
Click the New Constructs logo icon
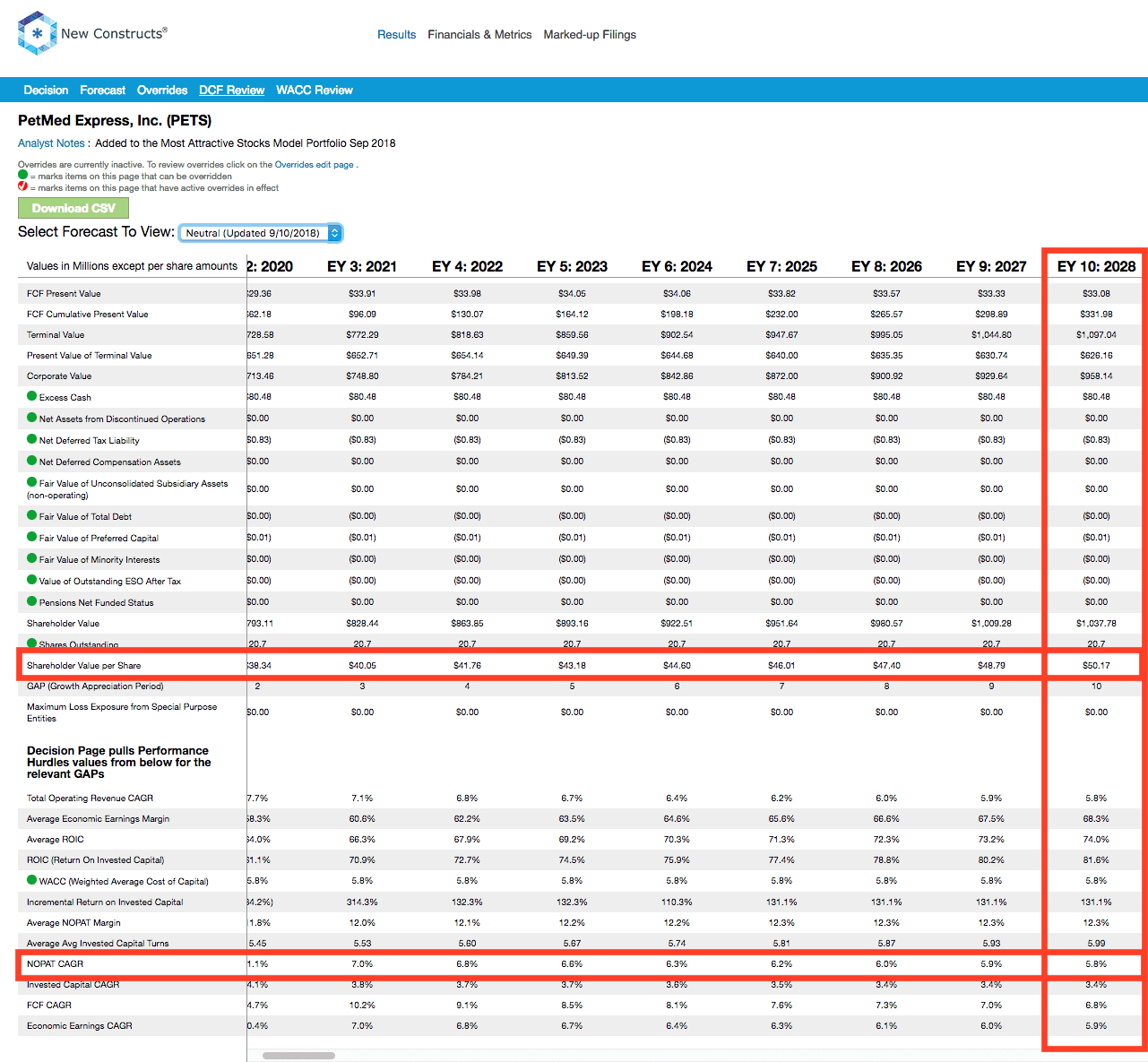click(37, 33)
